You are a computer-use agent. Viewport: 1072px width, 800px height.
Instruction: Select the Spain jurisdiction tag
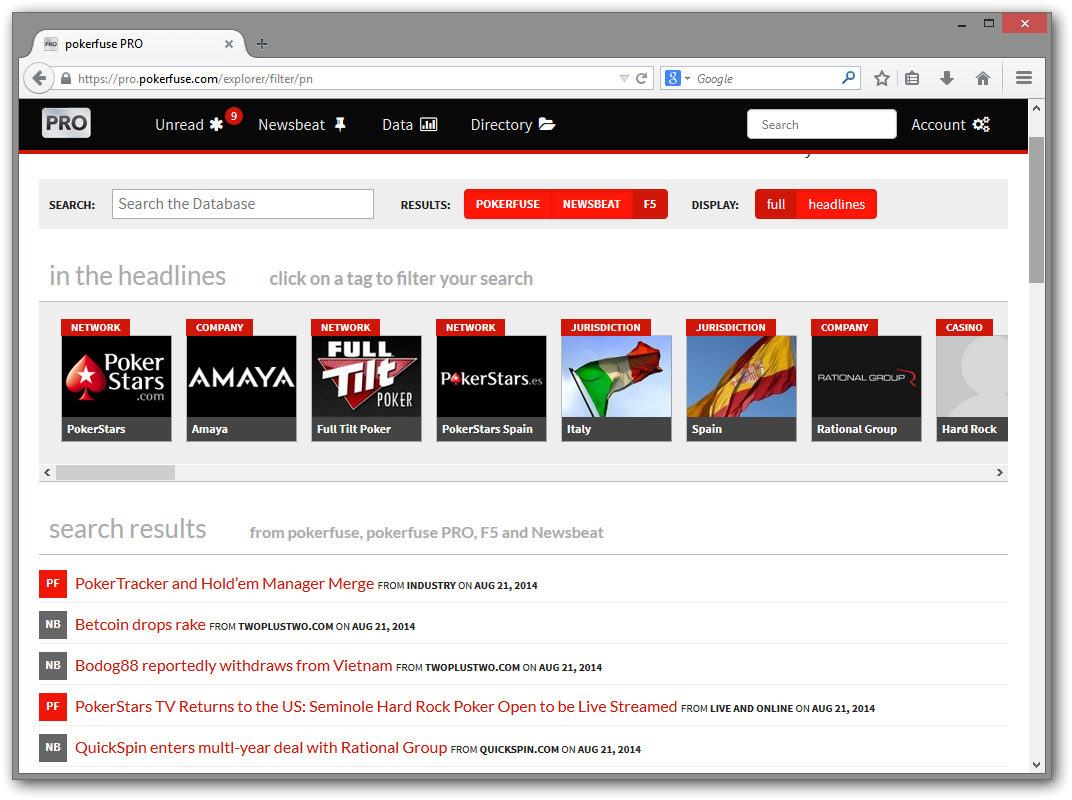[x=741, y=381]
